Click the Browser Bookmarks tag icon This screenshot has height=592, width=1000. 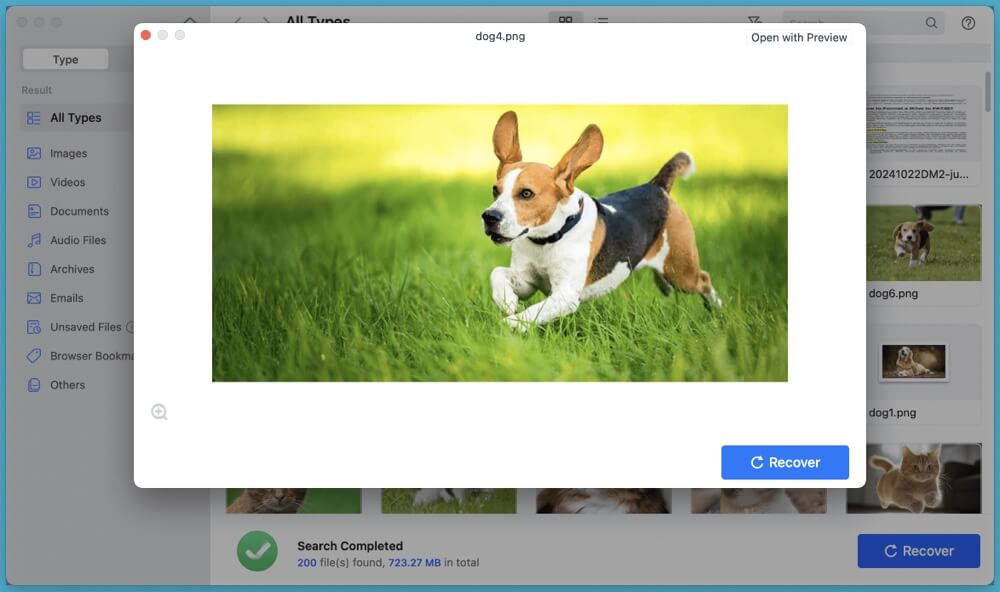pos(34,356)
